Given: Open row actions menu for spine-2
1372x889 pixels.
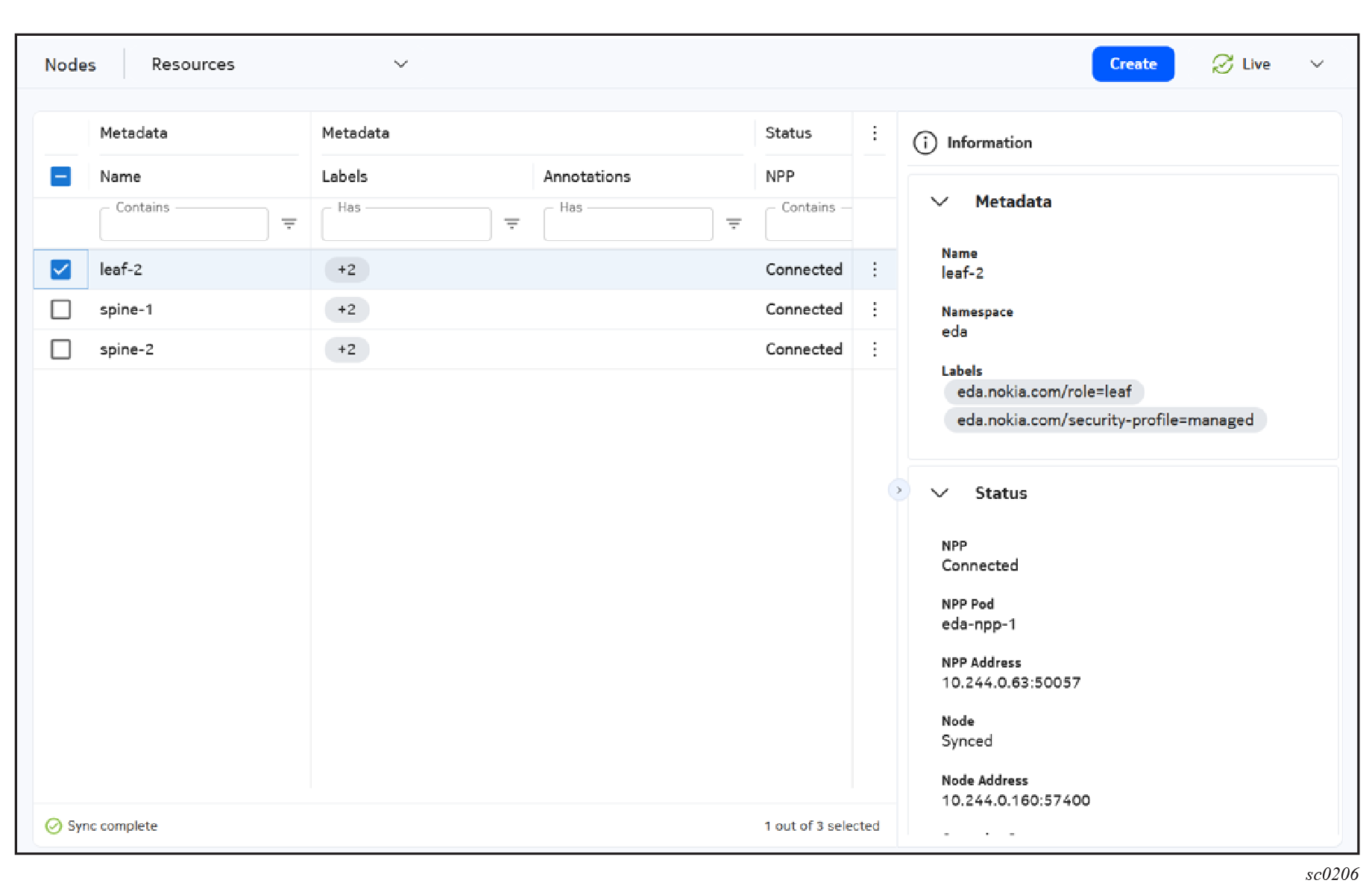Looking at the screenshot, I should tap(875, 349).
